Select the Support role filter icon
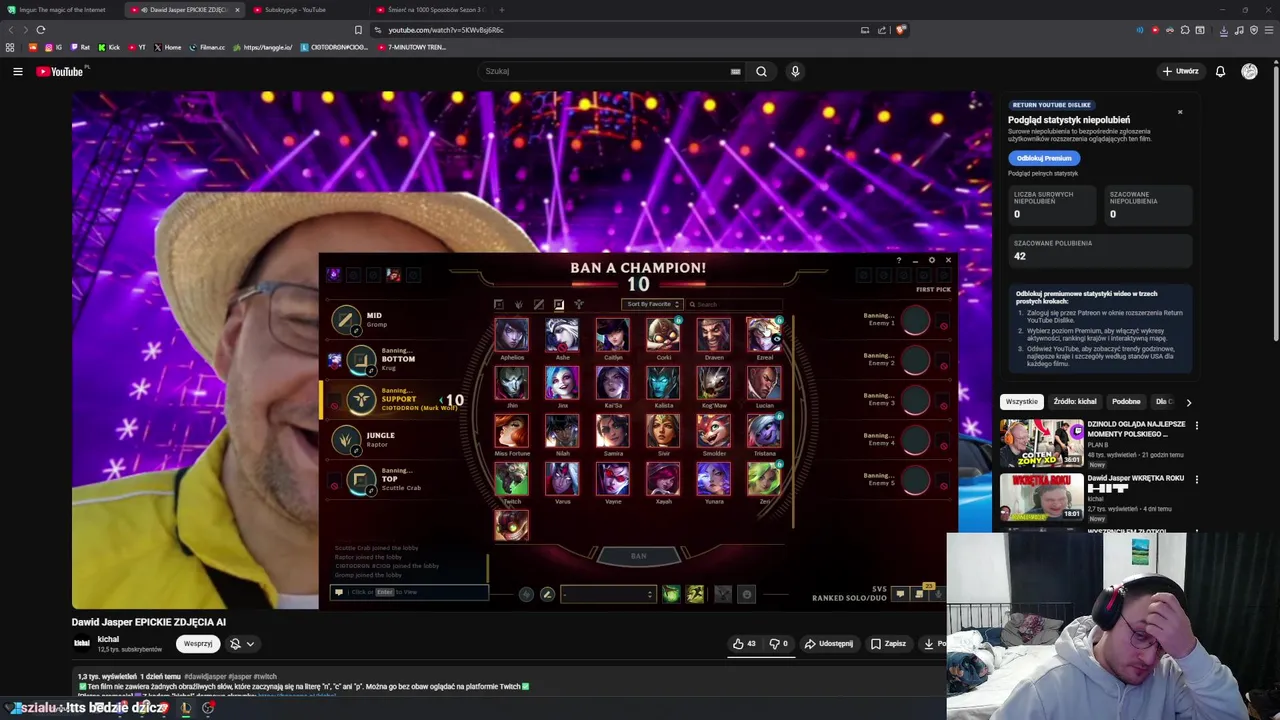The image size is (1280, 720). (578, 304)
